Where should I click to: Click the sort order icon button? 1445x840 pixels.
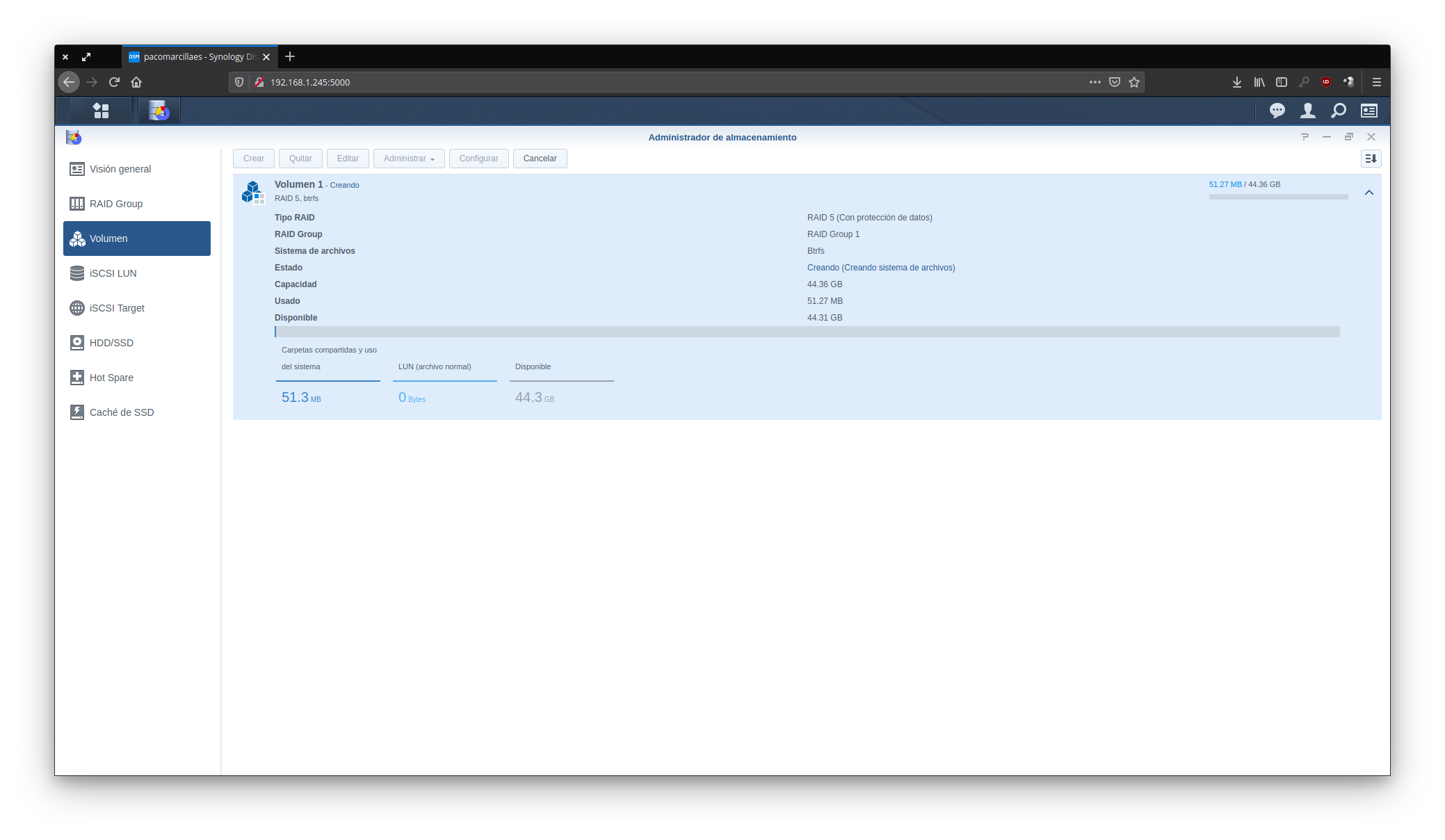1371,159
